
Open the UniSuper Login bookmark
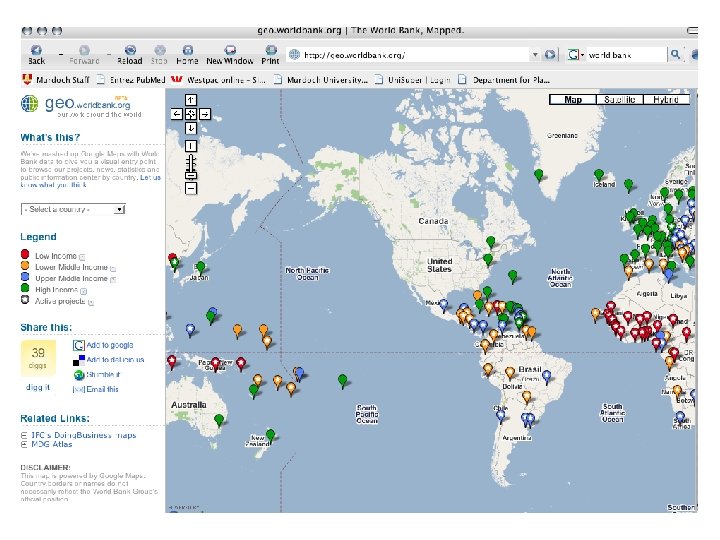[x=412, y=80]
